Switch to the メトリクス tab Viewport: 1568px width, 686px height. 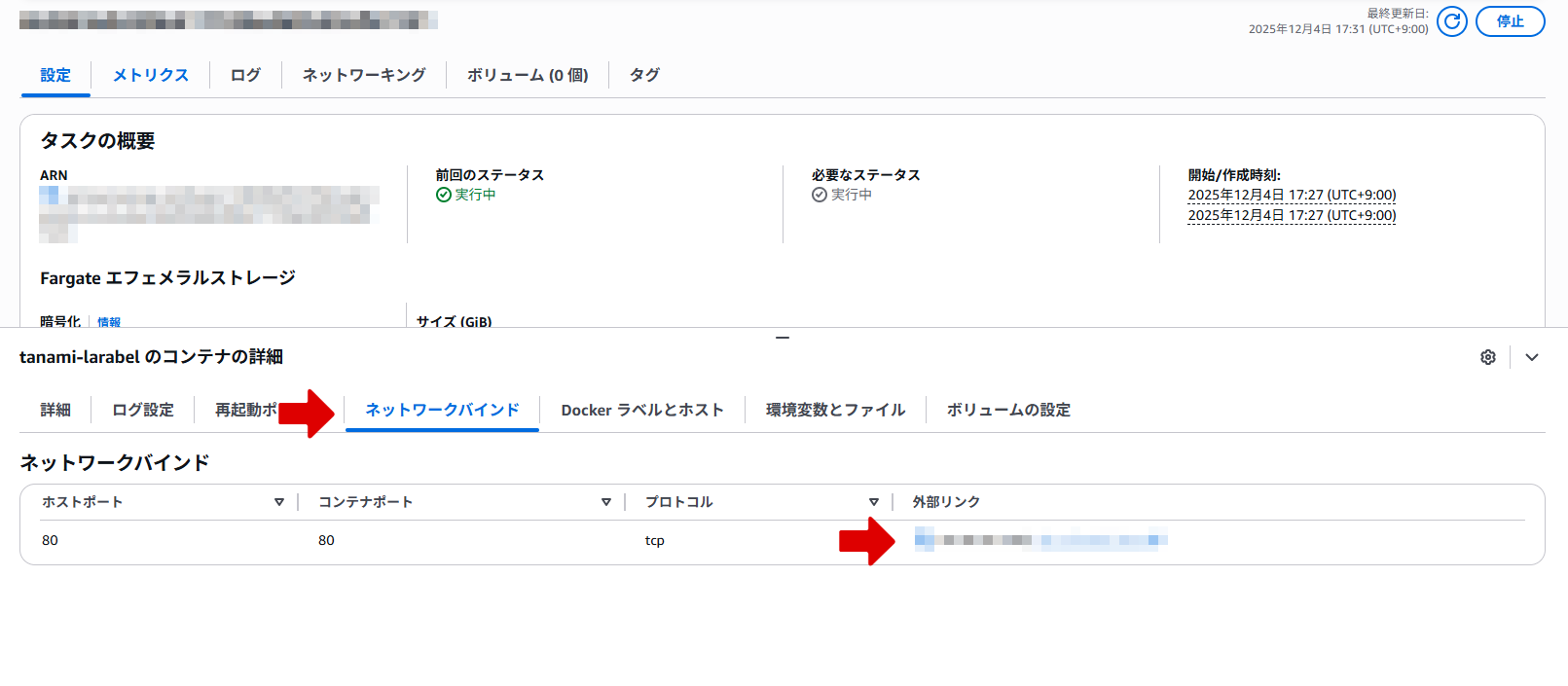(150, 75)
